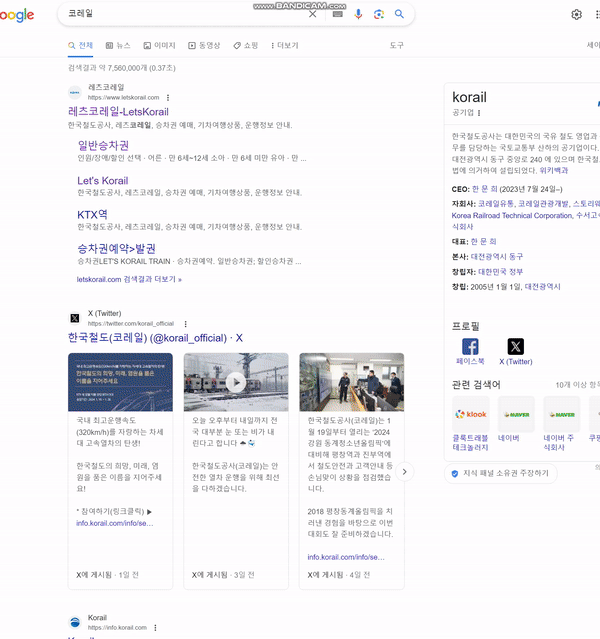Open 코레일관광개발 subsidiary link
This screenshot has height=639, width=600.
pos(543,203)
